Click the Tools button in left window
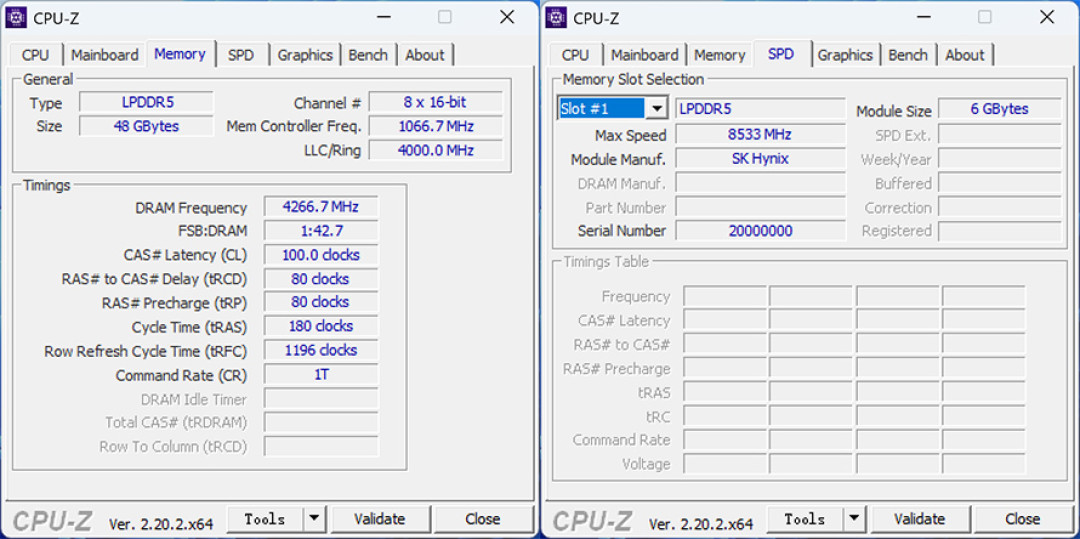This screenshot has width=1080, height=539. click(x=265, y=519)
